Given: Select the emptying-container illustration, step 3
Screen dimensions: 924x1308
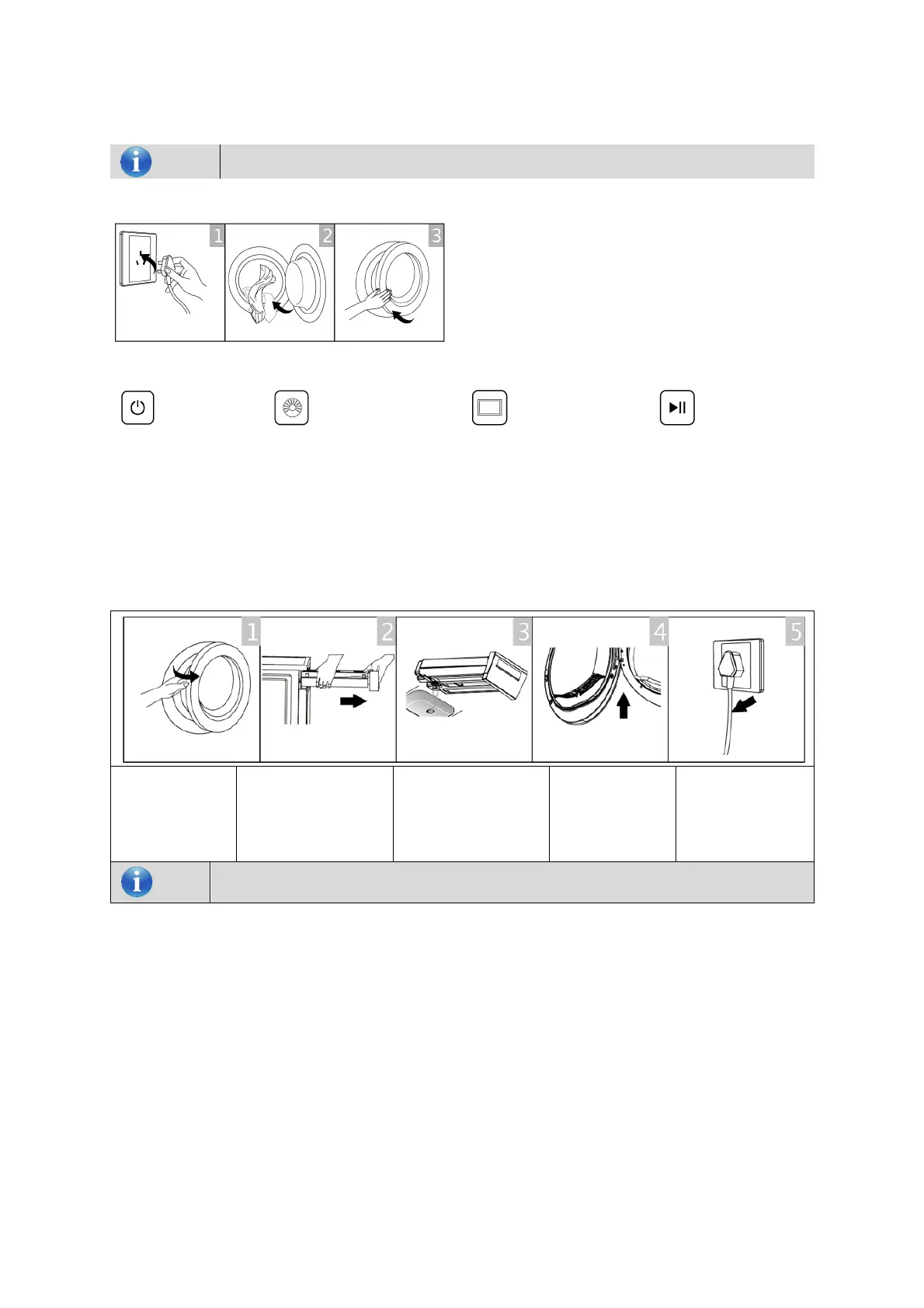Looking at the screenshot, I should coord(464,690).
